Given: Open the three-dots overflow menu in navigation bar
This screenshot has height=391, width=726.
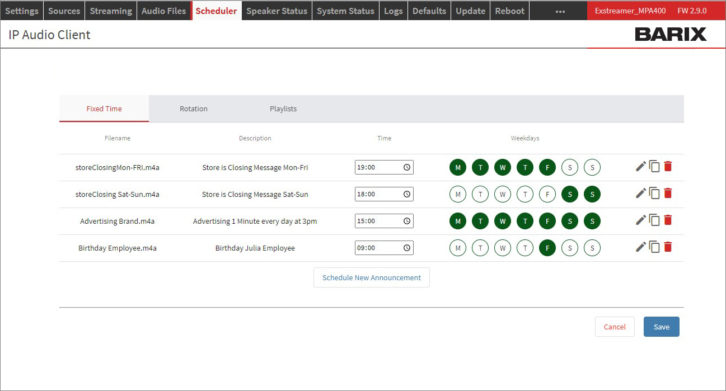Looking at the screenshot, I should coord(560,11).
